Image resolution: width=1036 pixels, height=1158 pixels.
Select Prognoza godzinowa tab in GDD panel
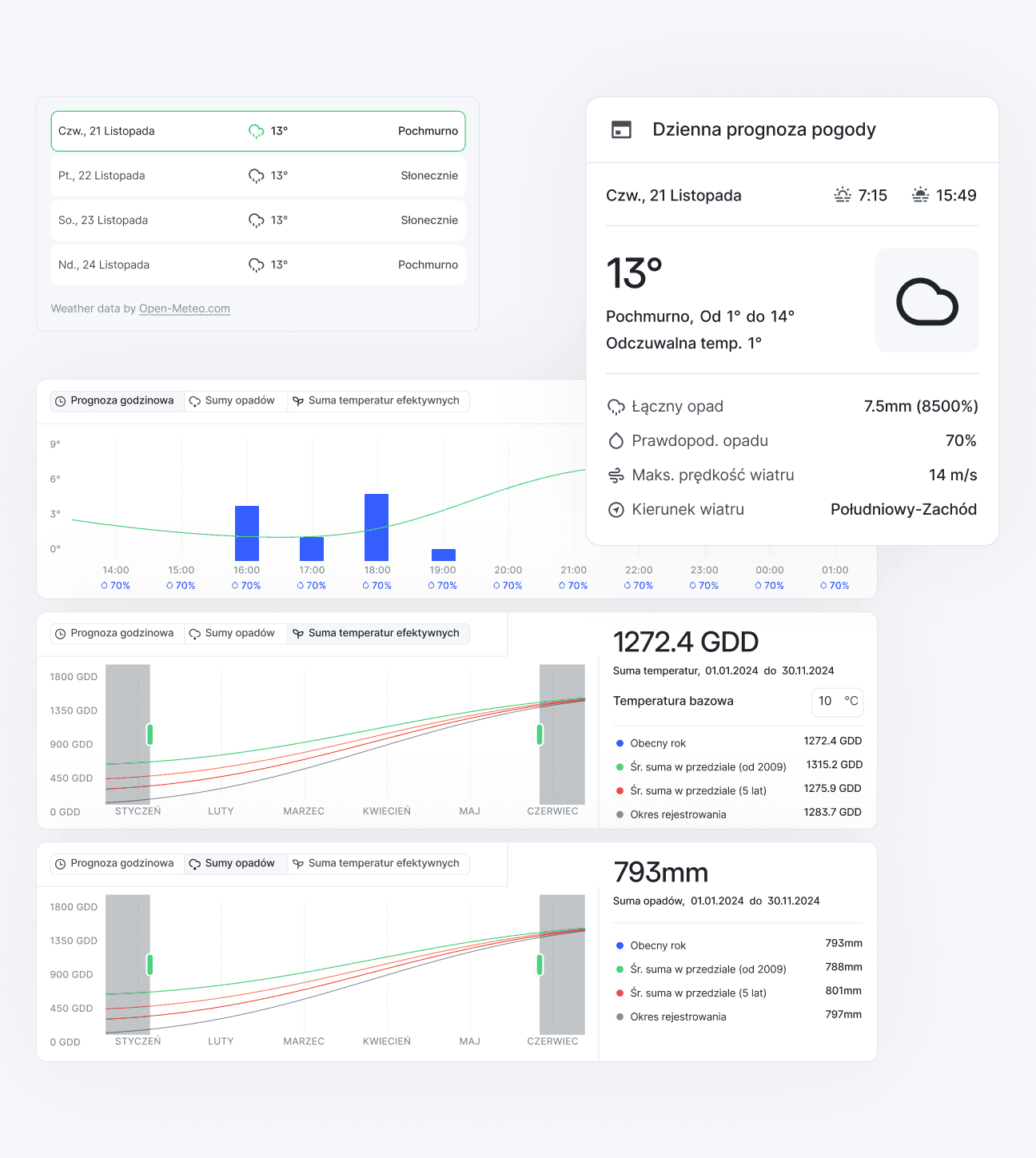(114, 634)
